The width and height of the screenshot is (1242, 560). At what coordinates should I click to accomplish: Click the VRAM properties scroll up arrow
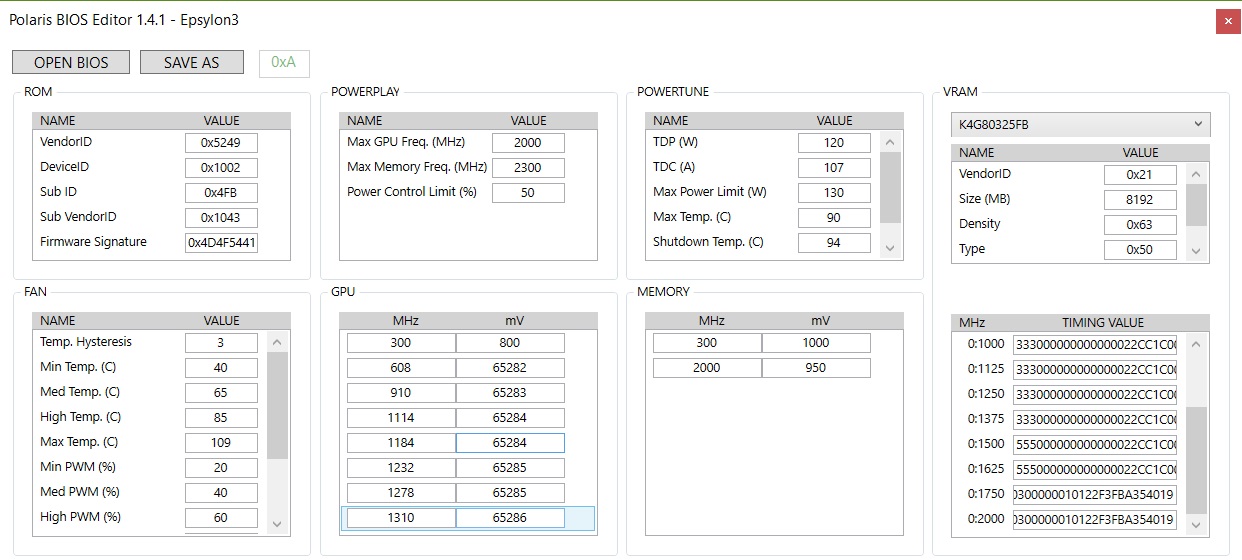click(1196, 173)
